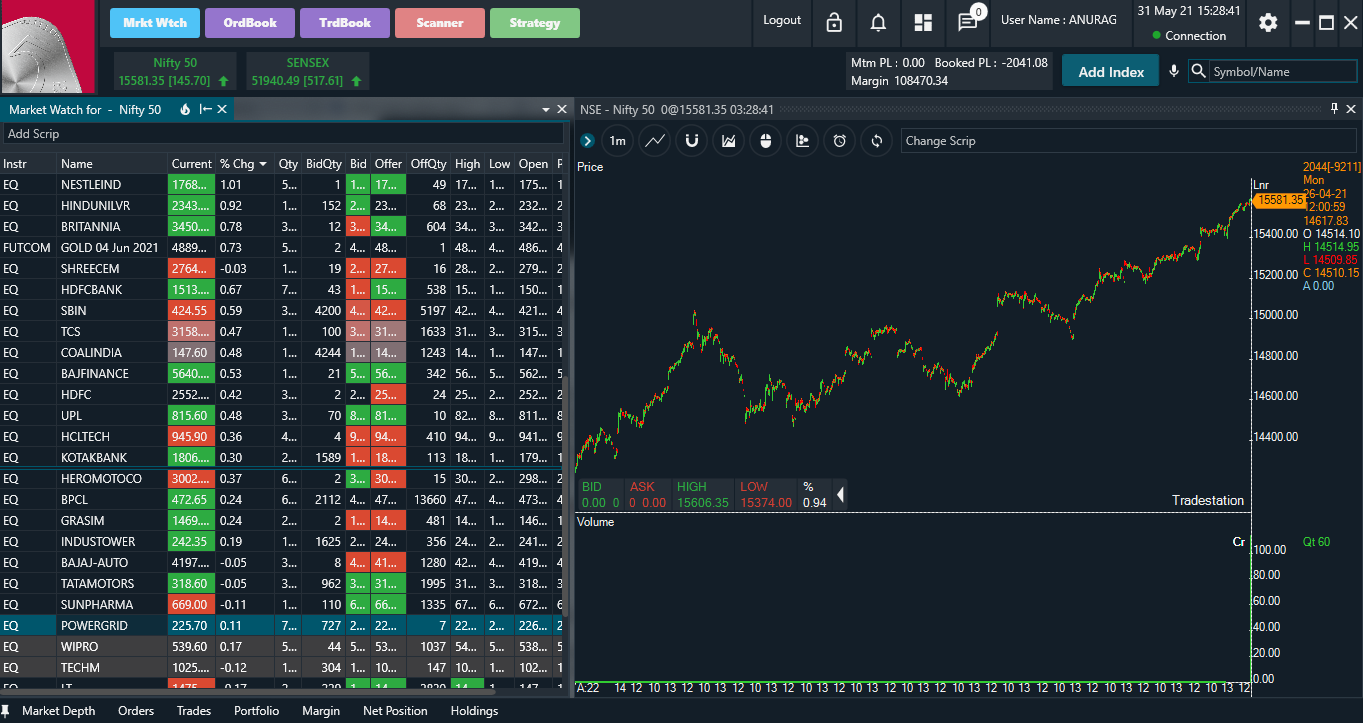Select the Nifty 50 index tile
Viewport: 1363px width, 723px height.
[x=175, y=71]
